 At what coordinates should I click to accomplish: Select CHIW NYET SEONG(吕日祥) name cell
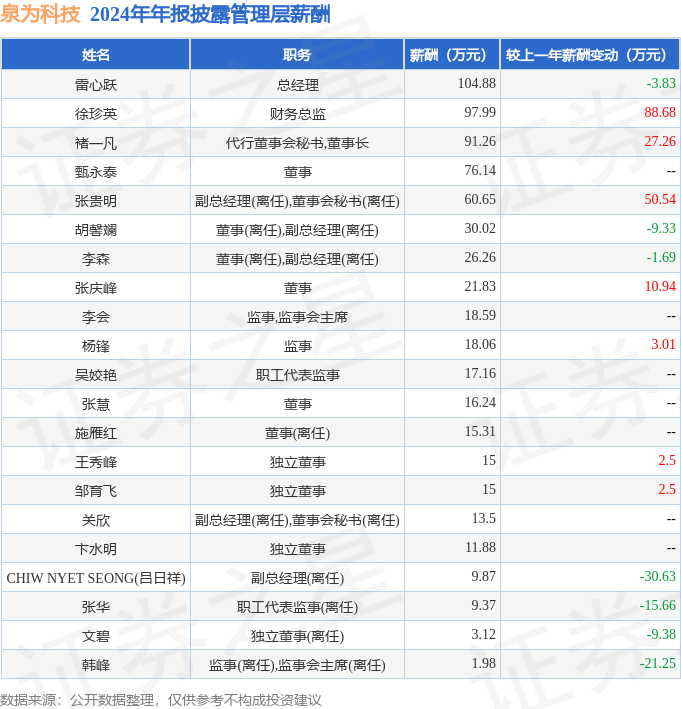pos(96,578)
